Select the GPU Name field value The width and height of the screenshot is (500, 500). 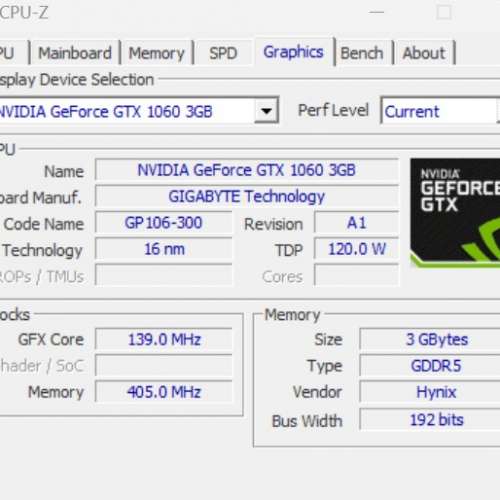247,170
